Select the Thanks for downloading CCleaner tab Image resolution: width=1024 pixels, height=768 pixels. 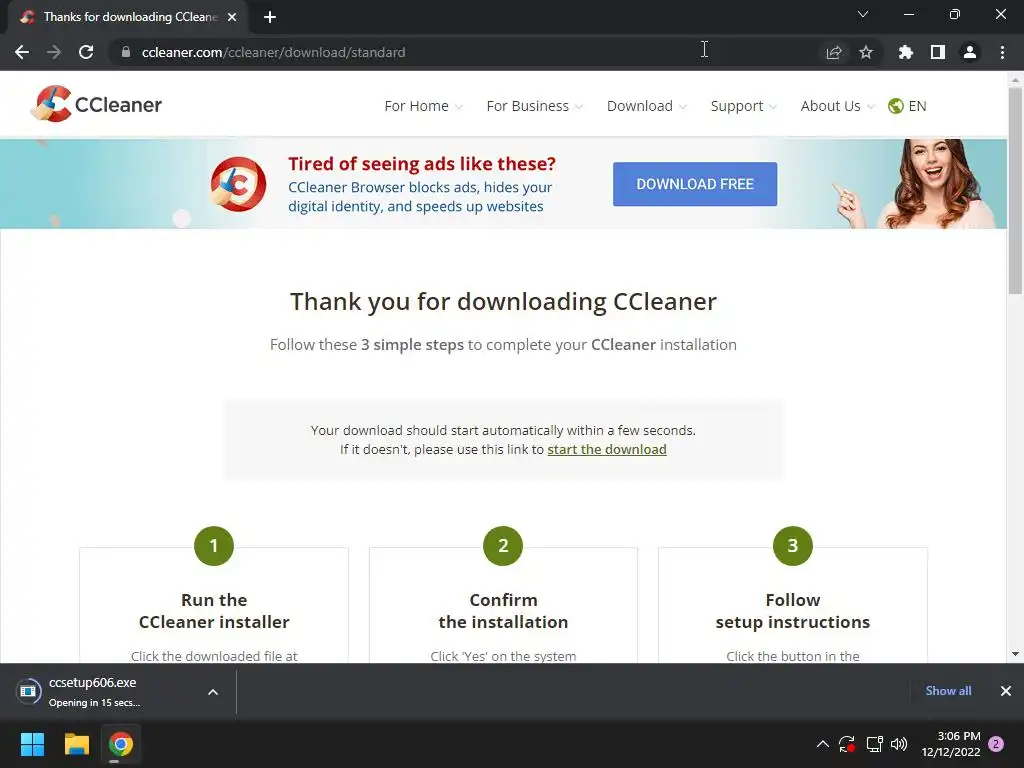pyautogui.click(x=128, y=17)
